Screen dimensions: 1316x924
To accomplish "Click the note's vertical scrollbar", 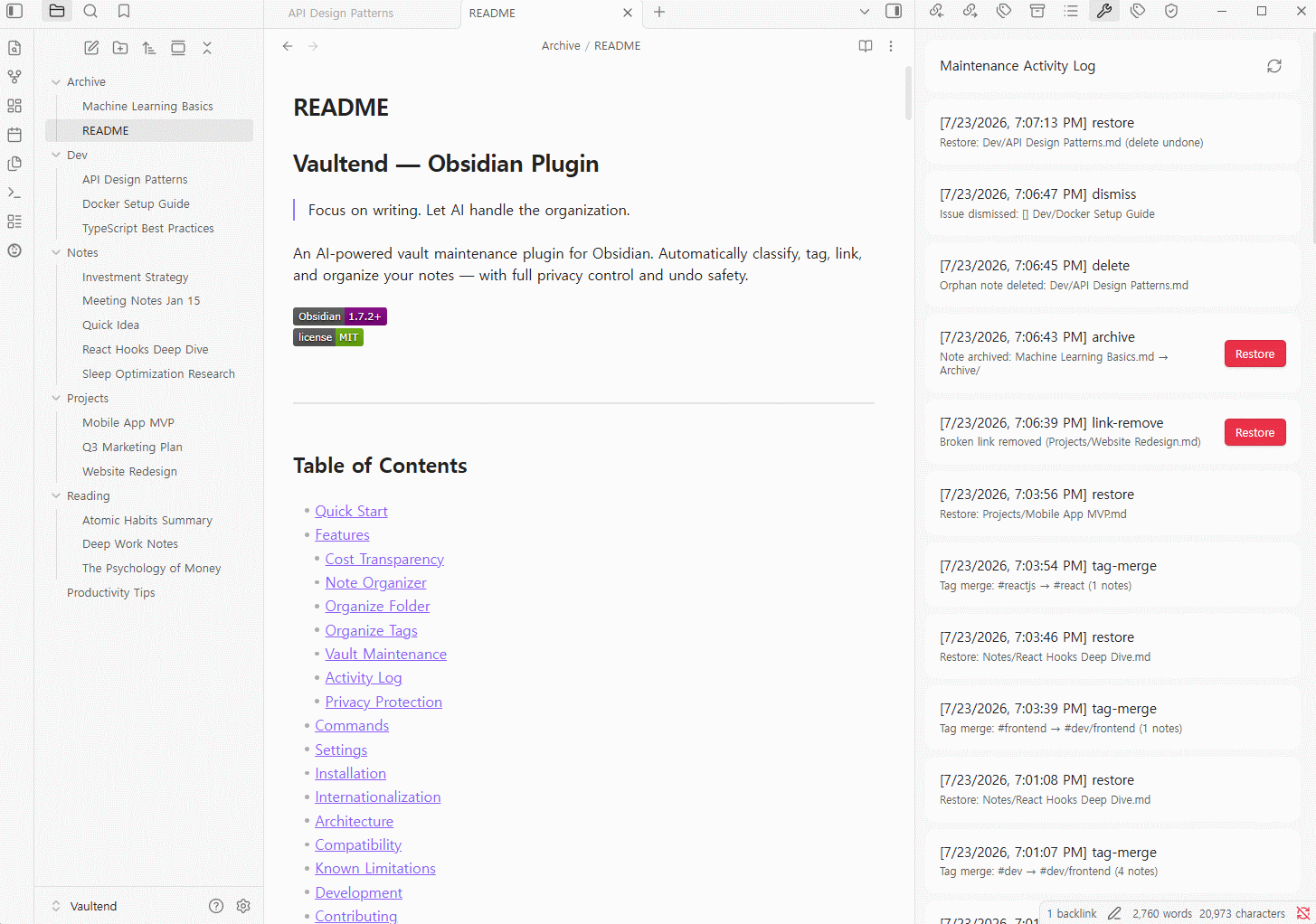I will (908, 94).
